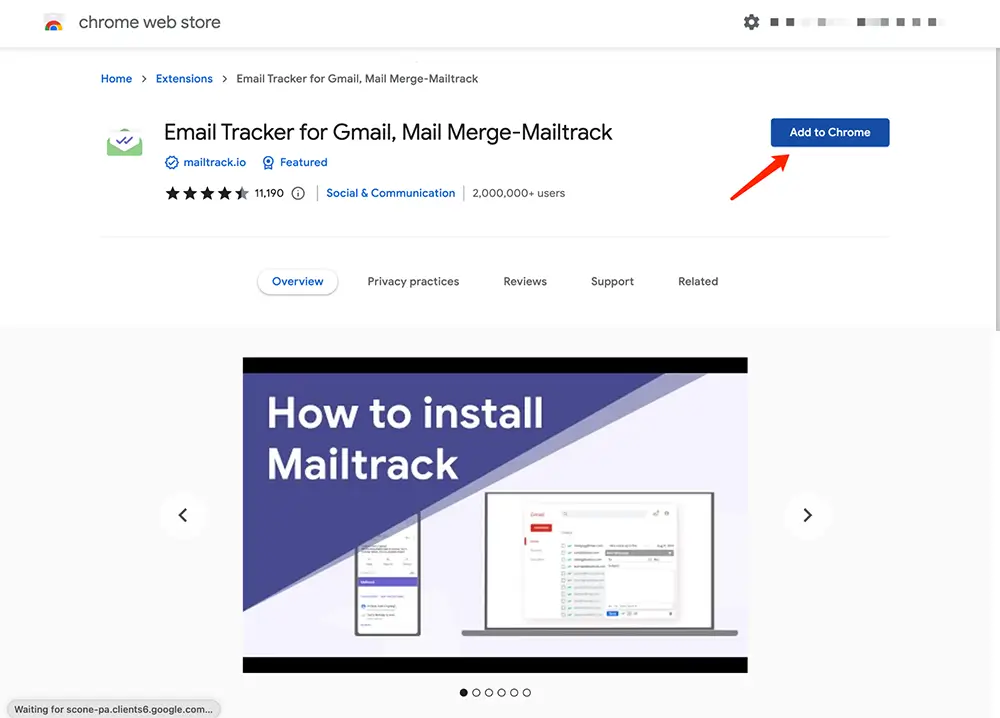
Task: Switch to Privacy practices tab
Action: (x=413, y=282)
